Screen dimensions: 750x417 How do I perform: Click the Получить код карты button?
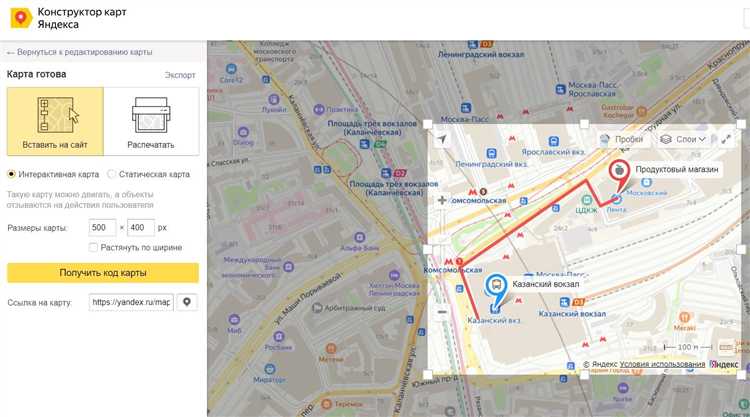(x=103, y=273)
